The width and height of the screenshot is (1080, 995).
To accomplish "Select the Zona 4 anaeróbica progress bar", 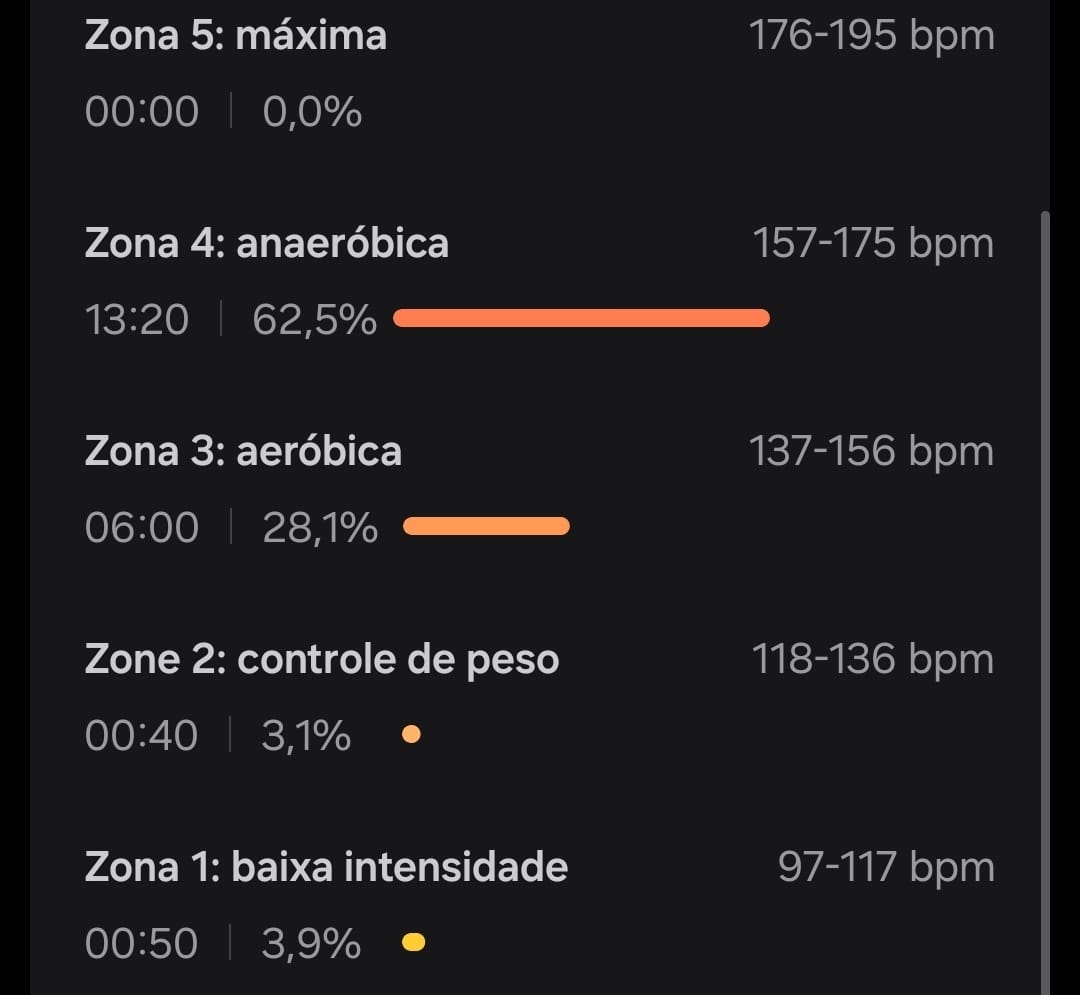I will [581, 318].
